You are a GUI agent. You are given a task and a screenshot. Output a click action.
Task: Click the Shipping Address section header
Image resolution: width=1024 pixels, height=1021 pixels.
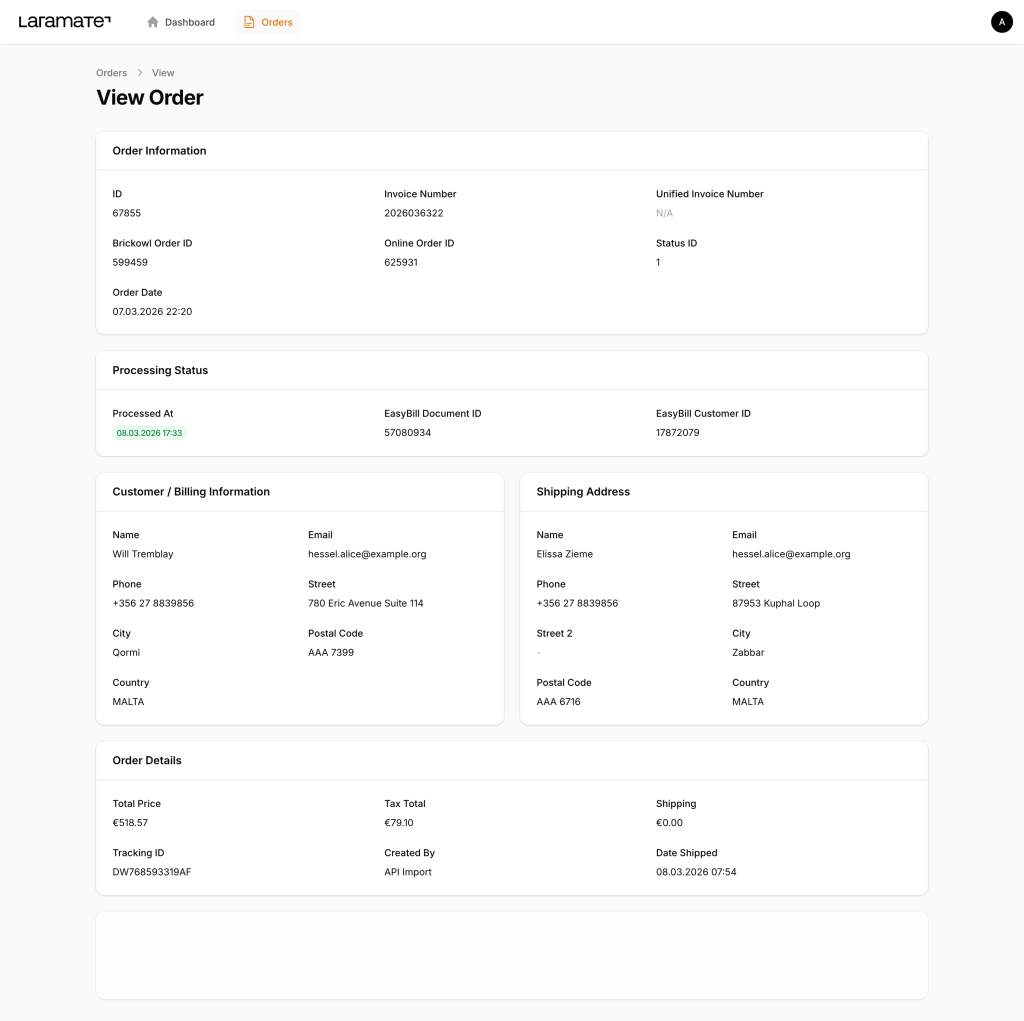click(x=583, y=492)
